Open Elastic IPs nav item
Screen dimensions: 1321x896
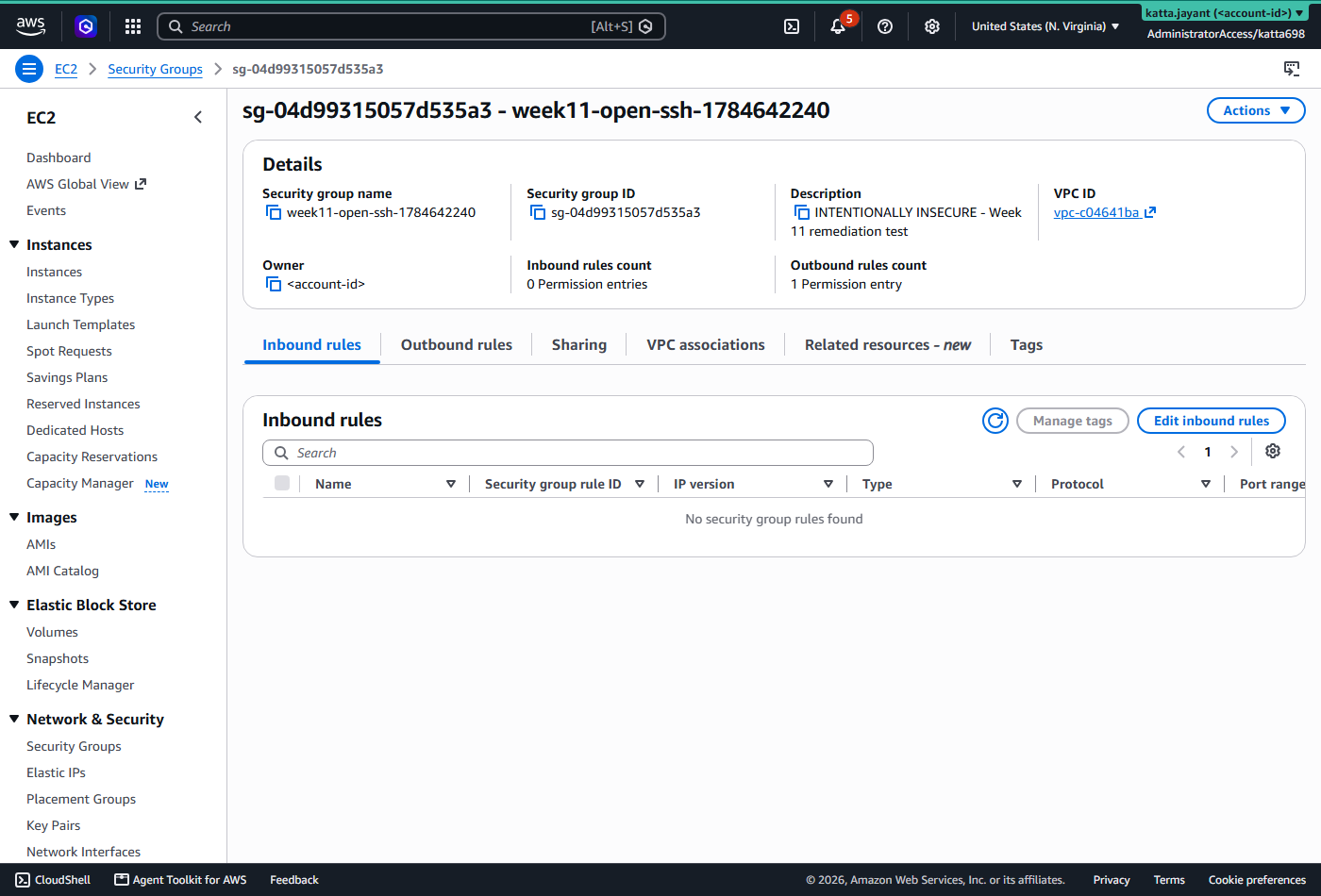coord(56,772)
